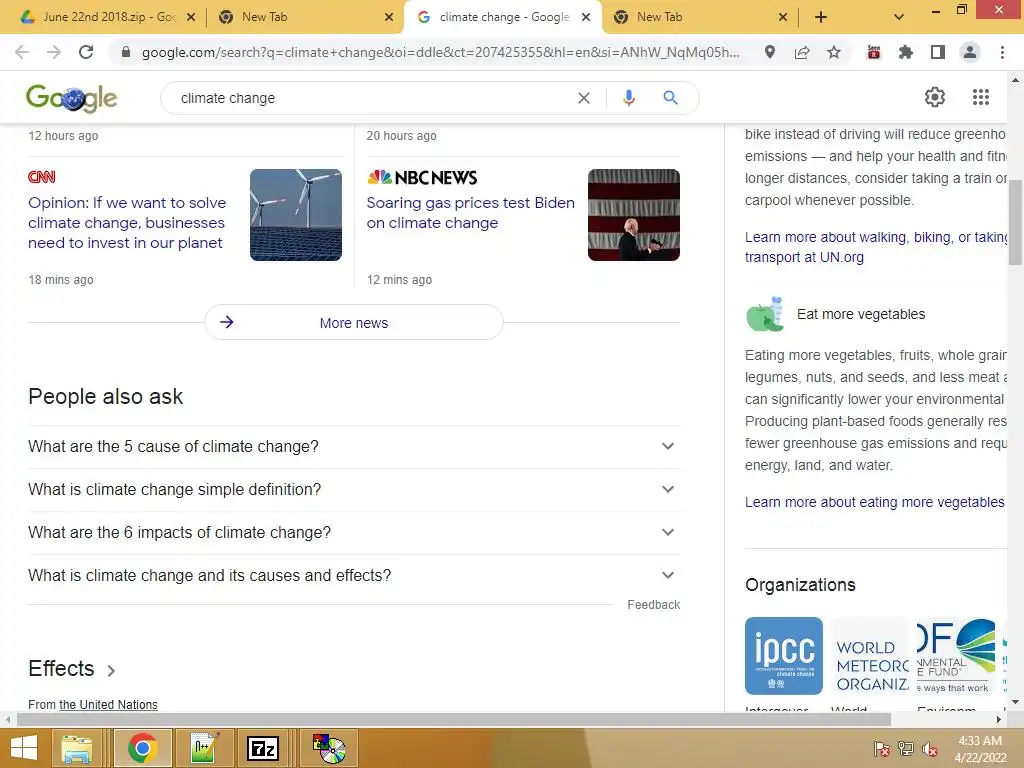Expand 'What is climate change and its causes and effects?'
Viewport: 1024px width, 768px height.
coord(354,576)
